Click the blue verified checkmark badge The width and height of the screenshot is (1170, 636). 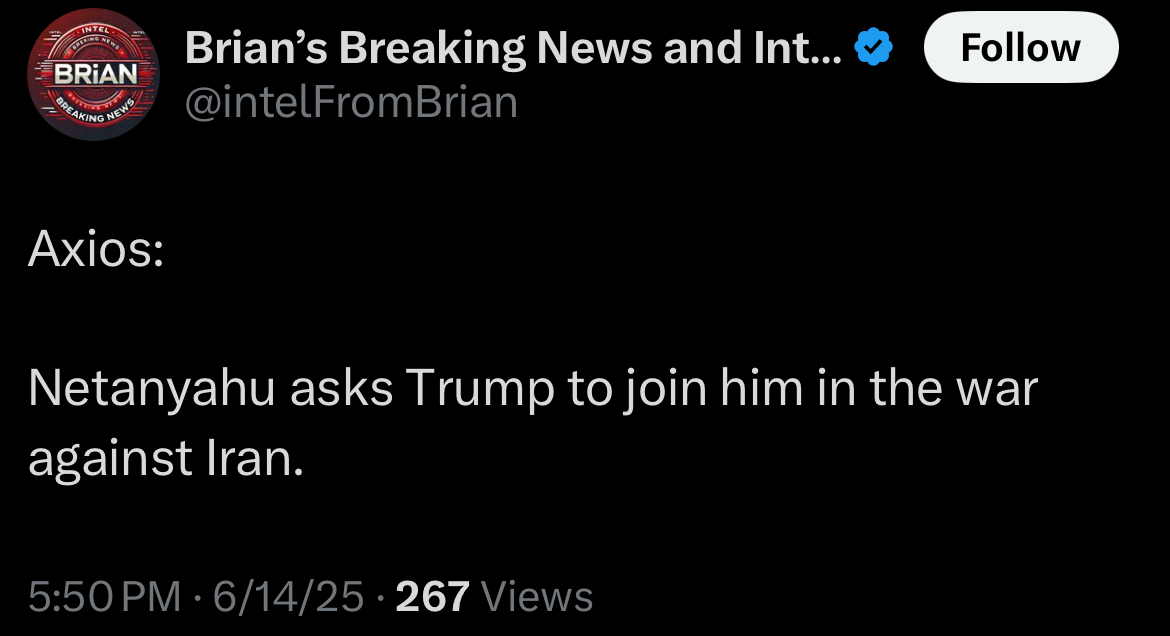(x=873, y=47)
